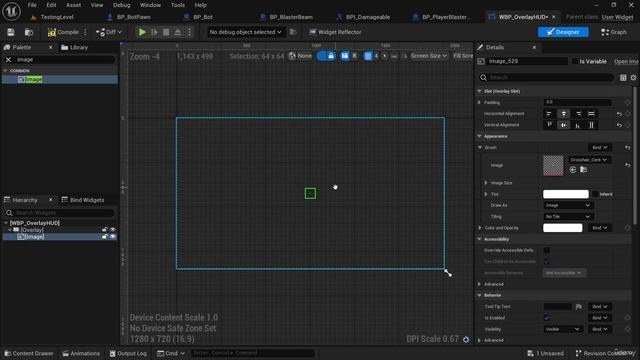
Task: Open the File menu
Action: click(x=32, y=5)
